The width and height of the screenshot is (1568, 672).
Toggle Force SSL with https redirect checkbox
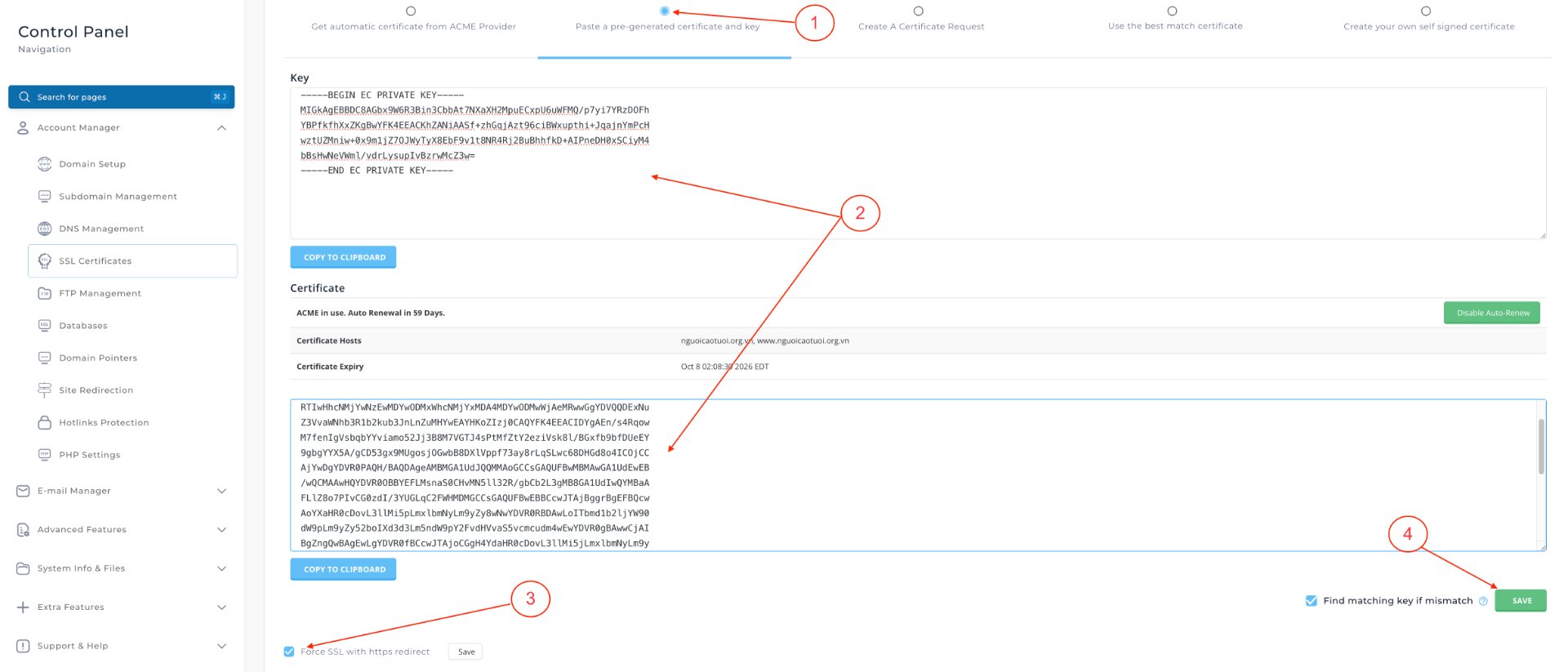pos(289,652)
